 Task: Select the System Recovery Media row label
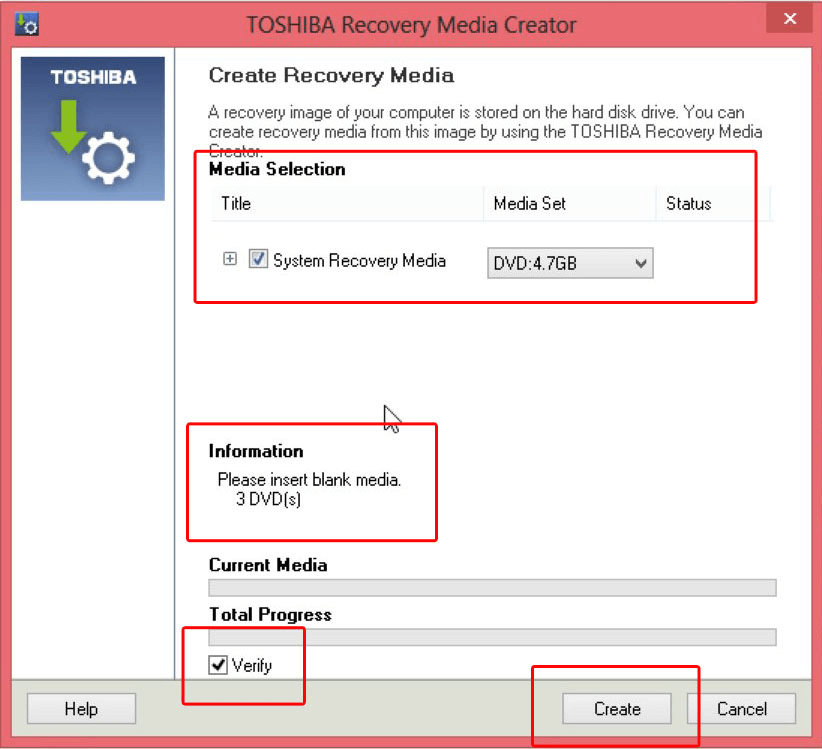click(x=360, y=260)
